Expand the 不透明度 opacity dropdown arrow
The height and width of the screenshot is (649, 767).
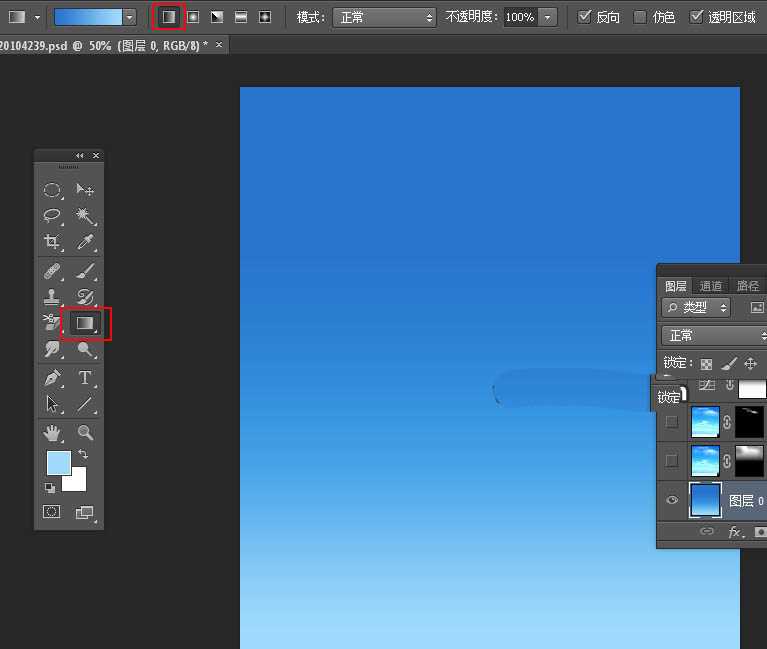(548, 17)
